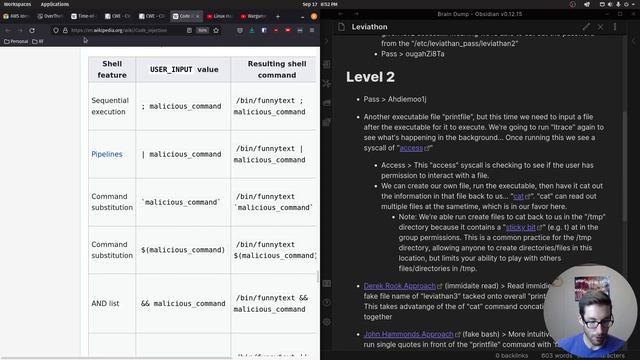Screen dimensions: 640x360
Task: Follow the "sticky bit" external link
Action: (520, 227)
